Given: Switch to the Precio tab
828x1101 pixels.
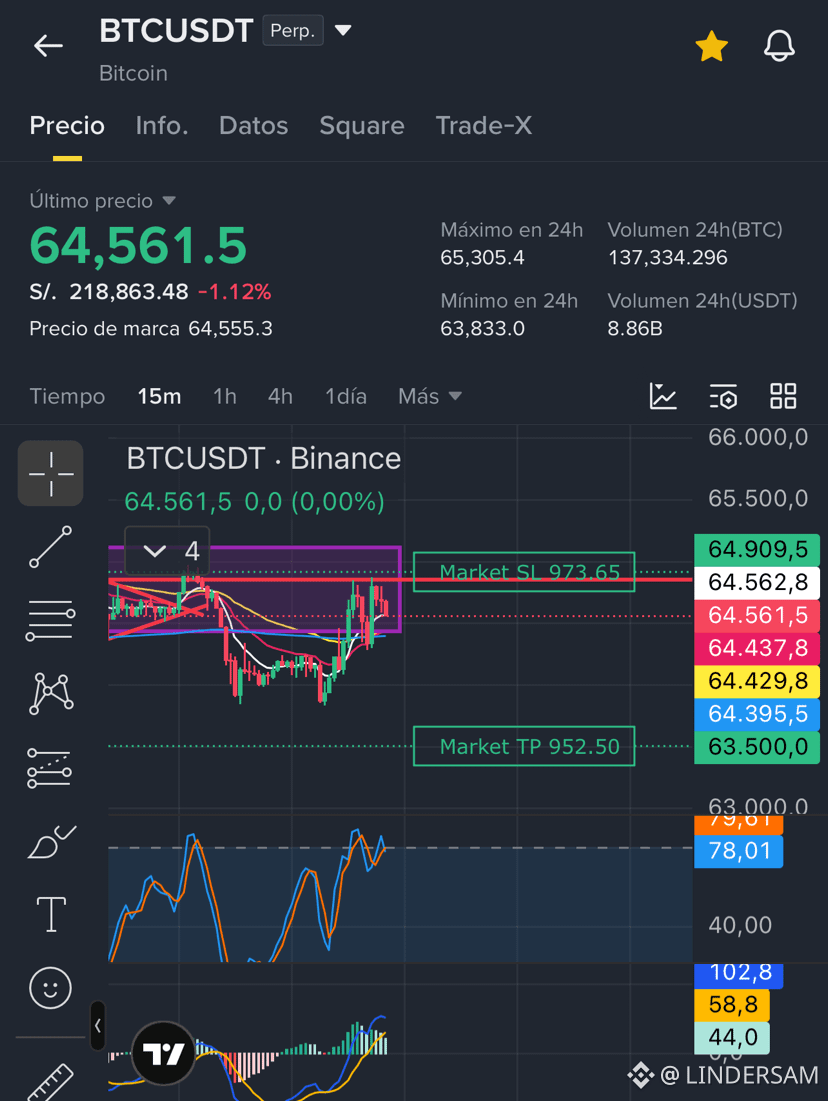Looking at the screenshot, I should (67, 126).
